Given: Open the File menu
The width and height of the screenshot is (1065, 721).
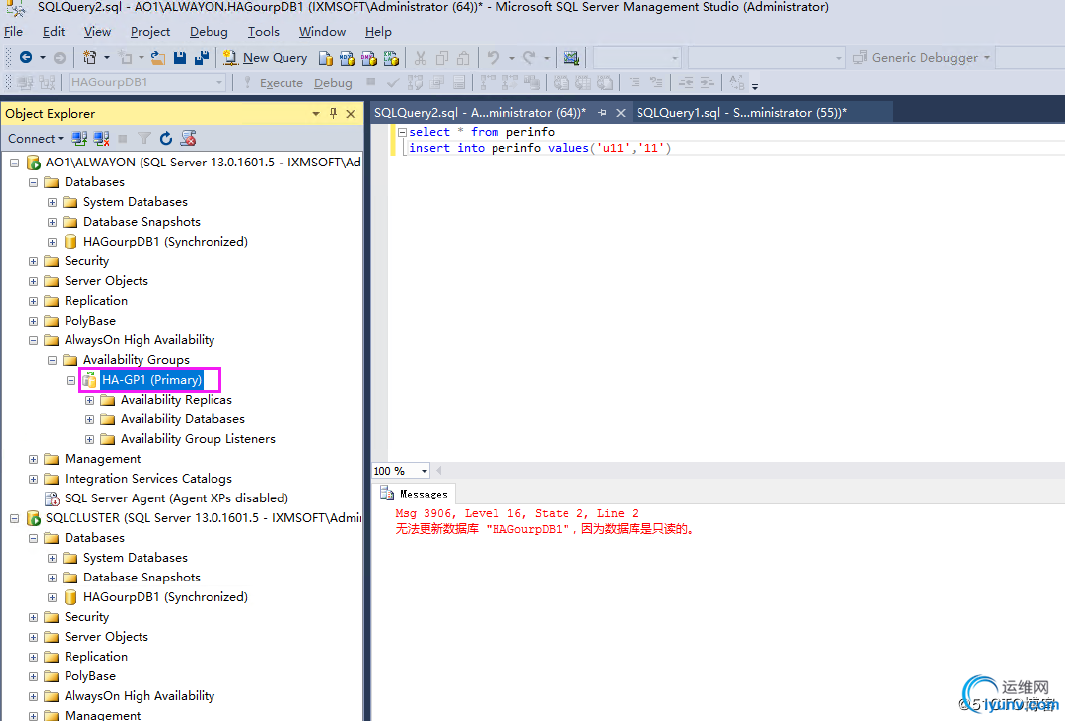Looking at the screenshot, I should click(x=14, y=32).
